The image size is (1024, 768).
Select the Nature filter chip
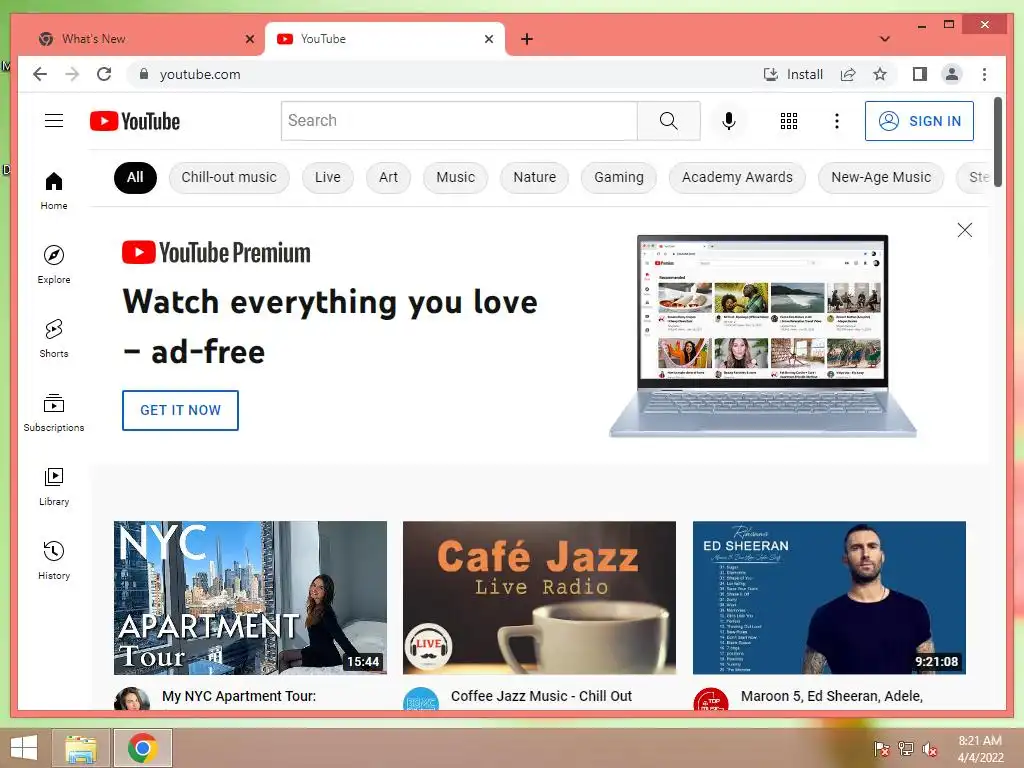(x=535, y=178)
